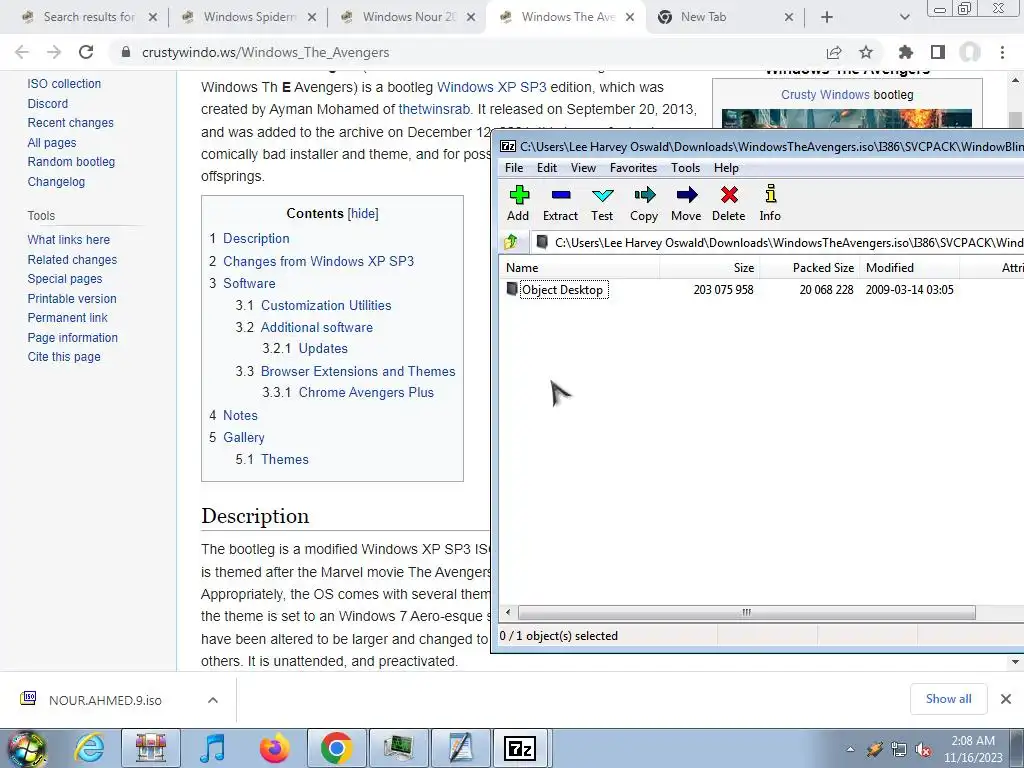Screen dimensions: 1024x768
Task: Open the Cite this page link
Action: click(x=64, y=357)
